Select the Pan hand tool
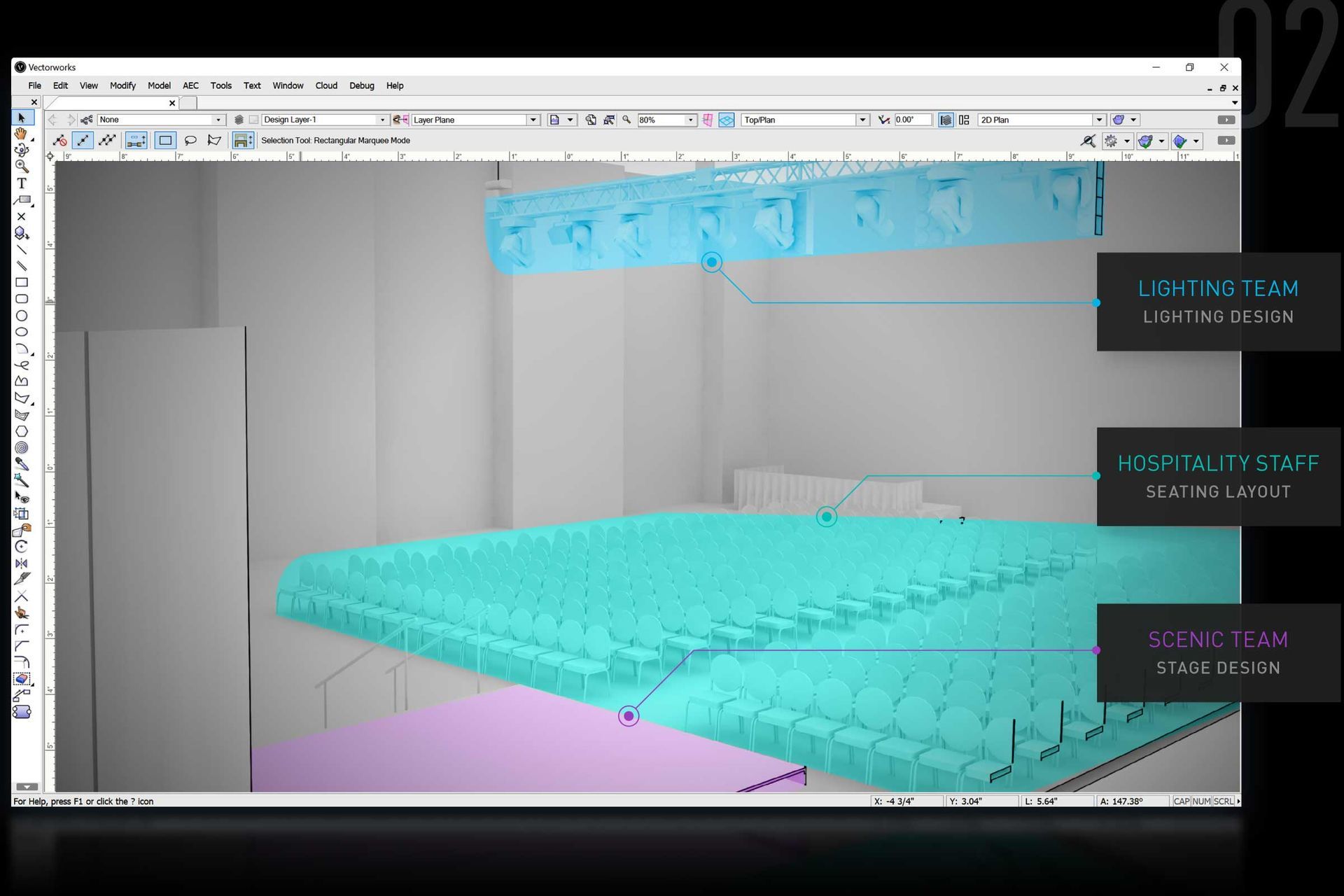 coord(21,134)
